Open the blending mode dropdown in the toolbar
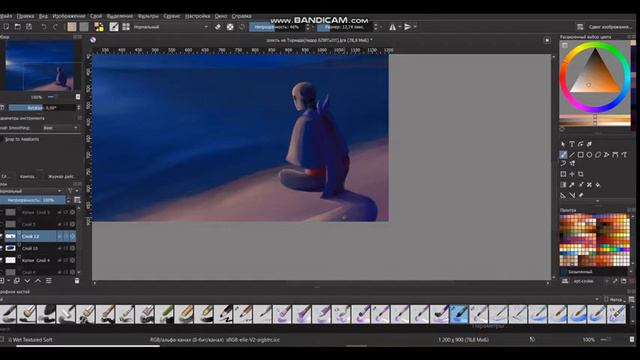 click(x=171, y=27)
